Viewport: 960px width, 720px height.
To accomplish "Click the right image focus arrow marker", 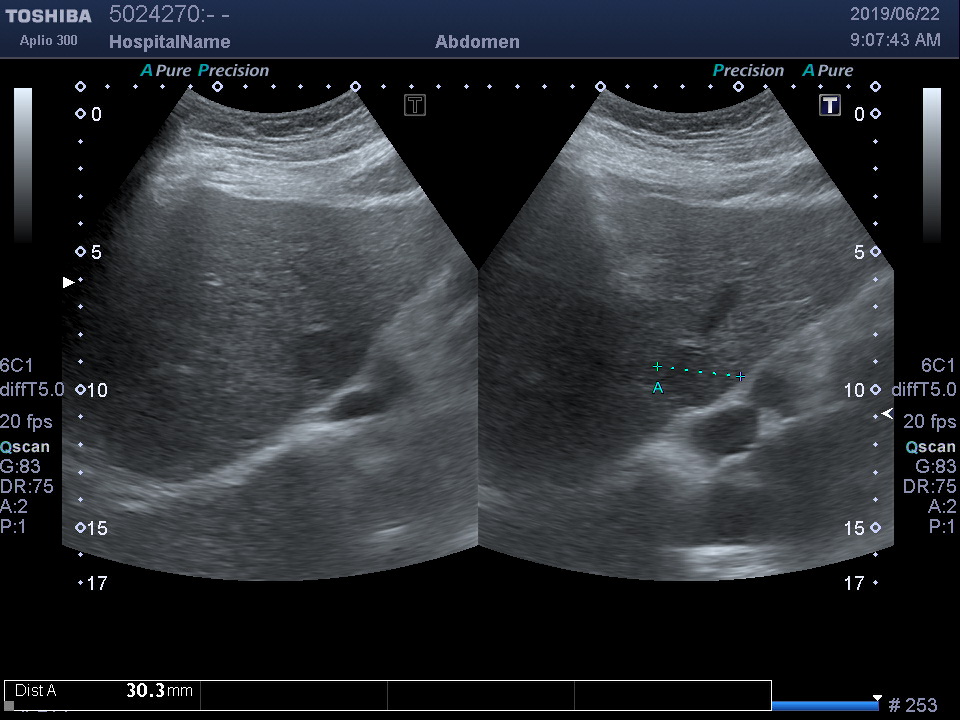I will click(886, 413).
